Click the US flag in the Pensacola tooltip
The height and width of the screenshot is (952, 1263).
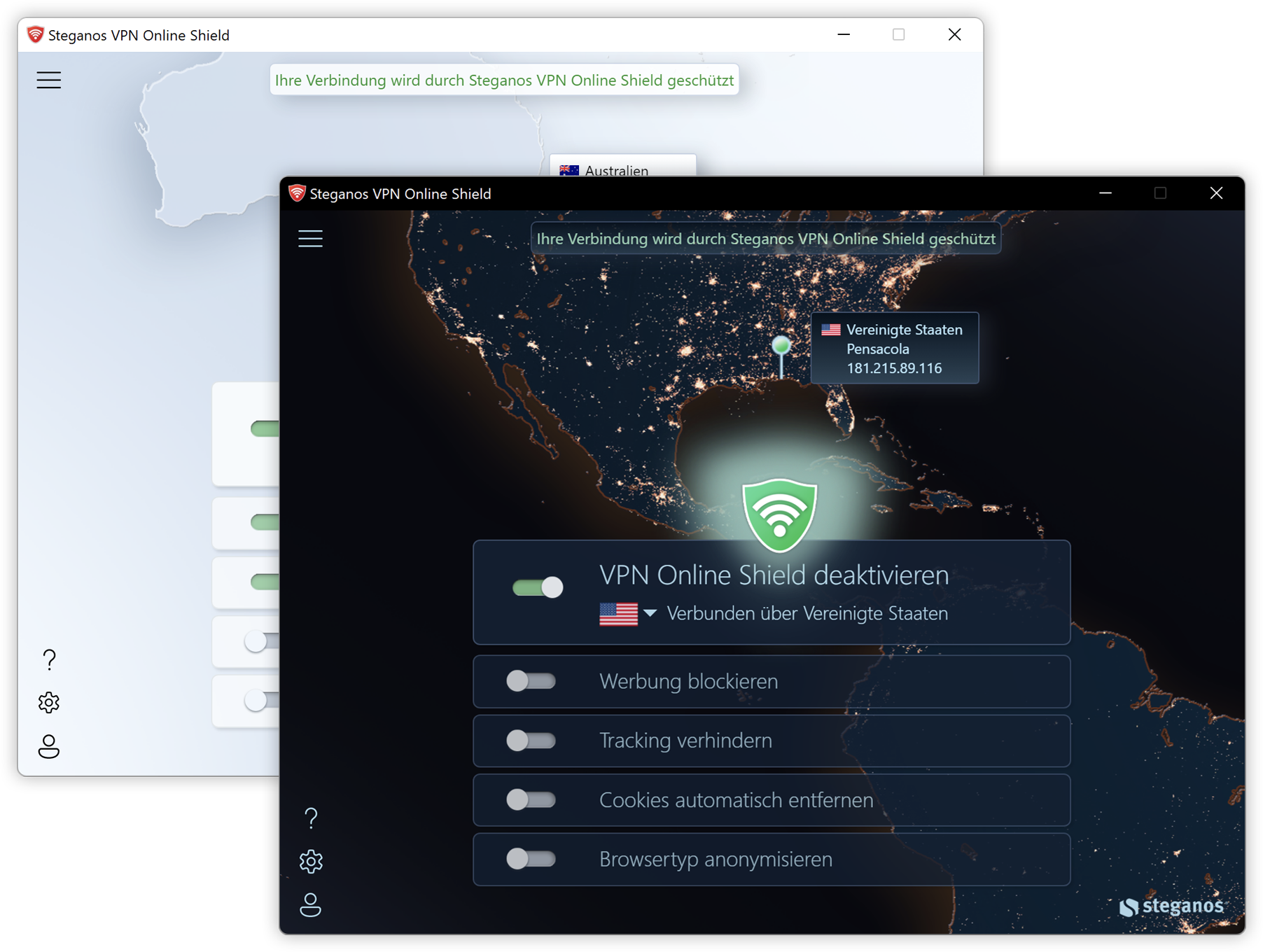pos(831,330)
